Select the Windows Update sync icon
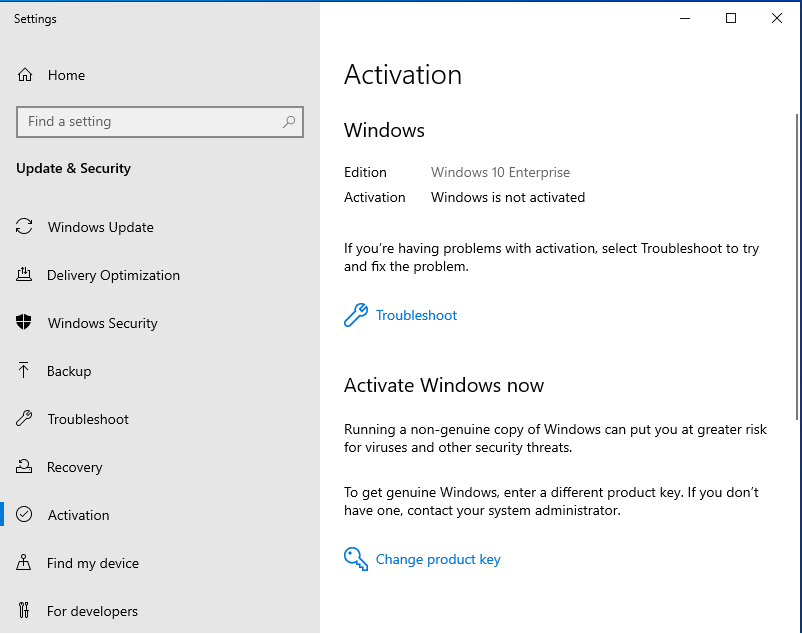802x635 pixels. [x=23, y=227]
